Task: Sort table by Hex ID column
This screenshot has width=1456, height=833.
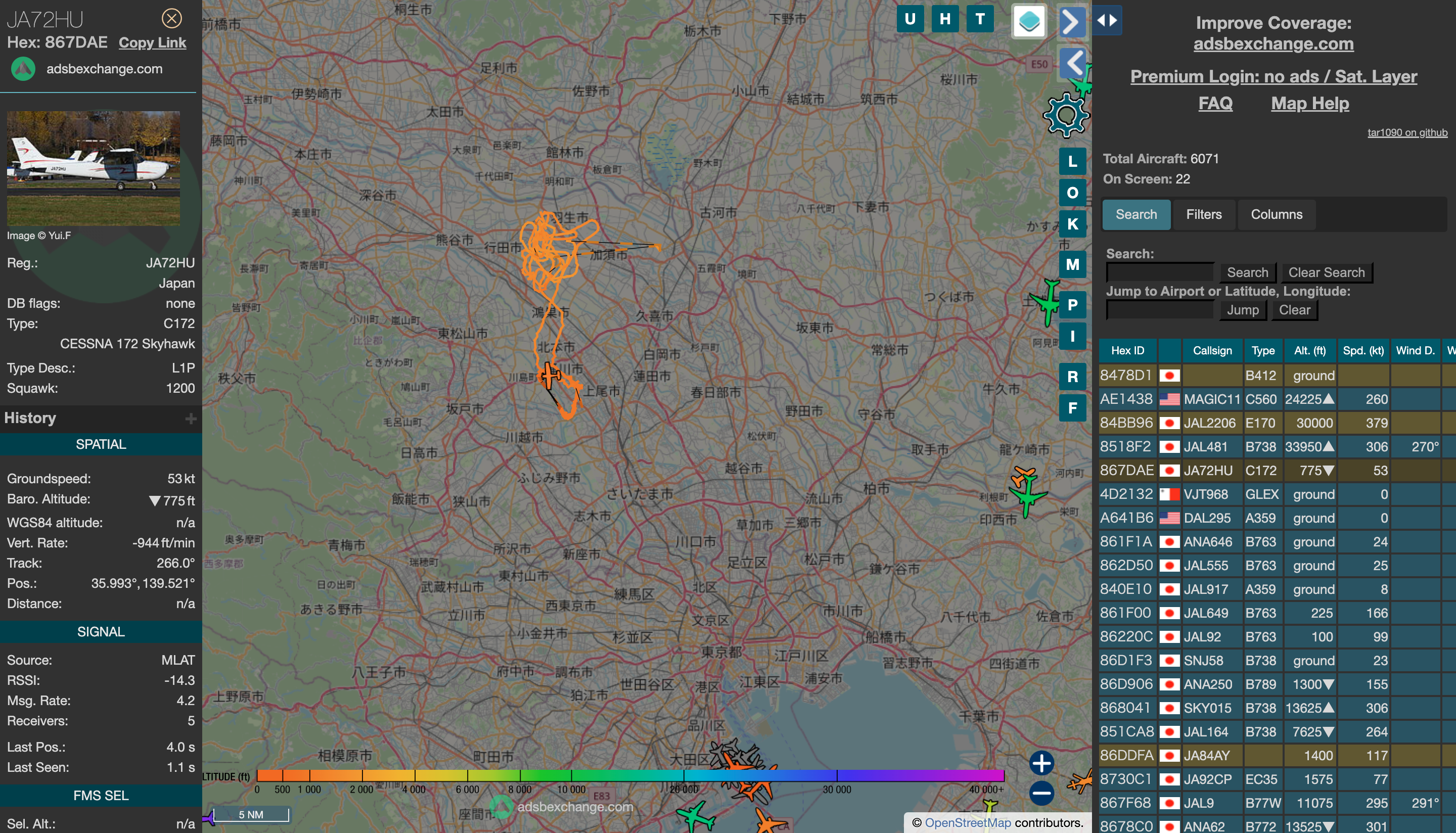Action: coord(1127,351)
